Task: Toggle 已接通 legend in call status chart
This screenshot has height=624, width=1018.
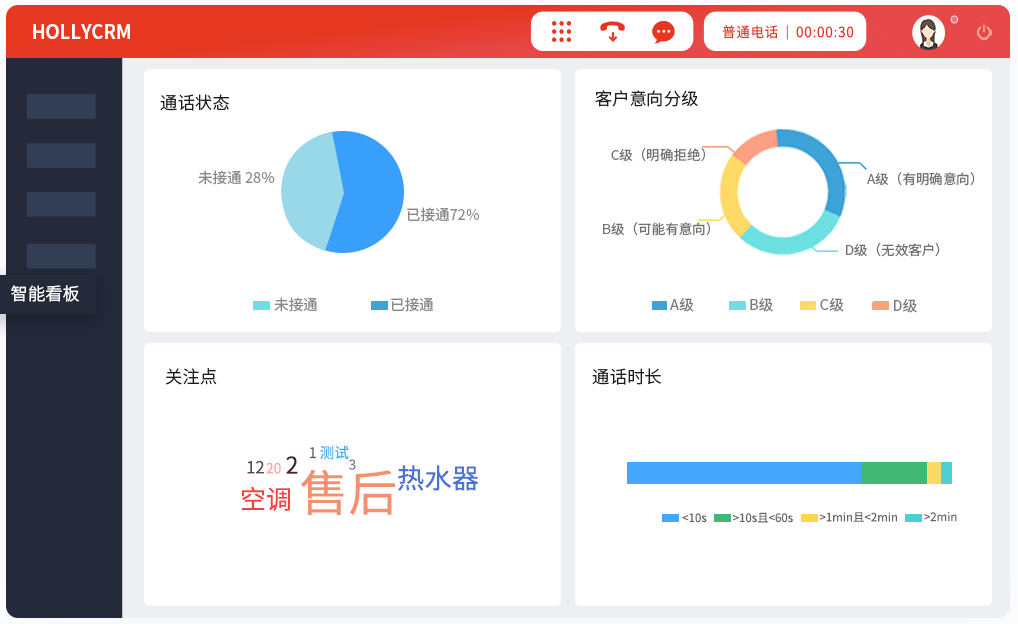Action: pyautogui.click(x=402, y=305)
